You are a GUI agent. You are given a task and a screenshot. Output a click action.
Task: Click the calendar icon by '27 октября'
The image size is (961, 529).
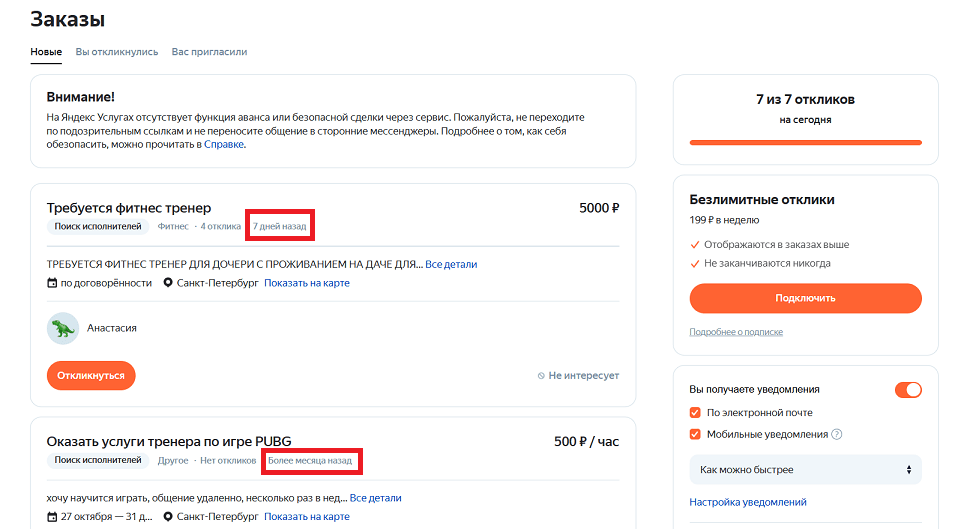(x=52, y=517)
